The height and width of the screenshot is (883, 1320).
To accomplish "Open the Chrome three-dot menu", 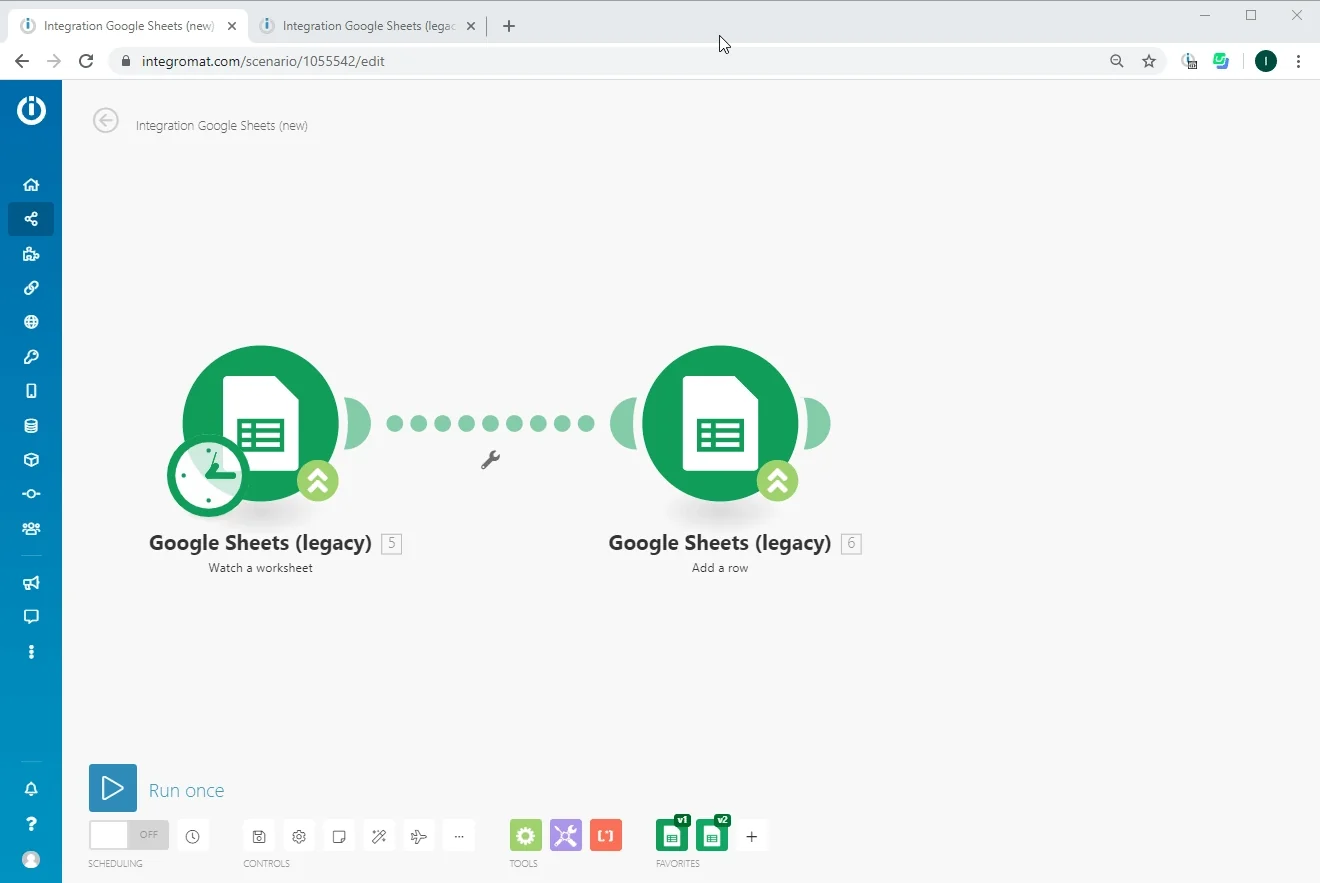I will tap(1298, 61).
